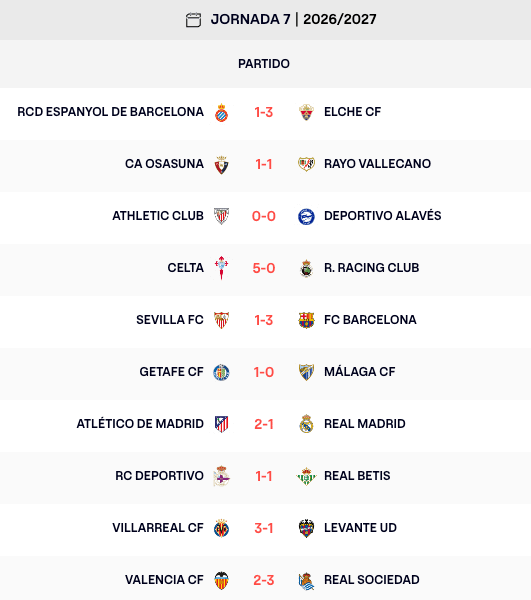
Task: Select the PARTIDO column header
Action: click(x=264, y=64)
